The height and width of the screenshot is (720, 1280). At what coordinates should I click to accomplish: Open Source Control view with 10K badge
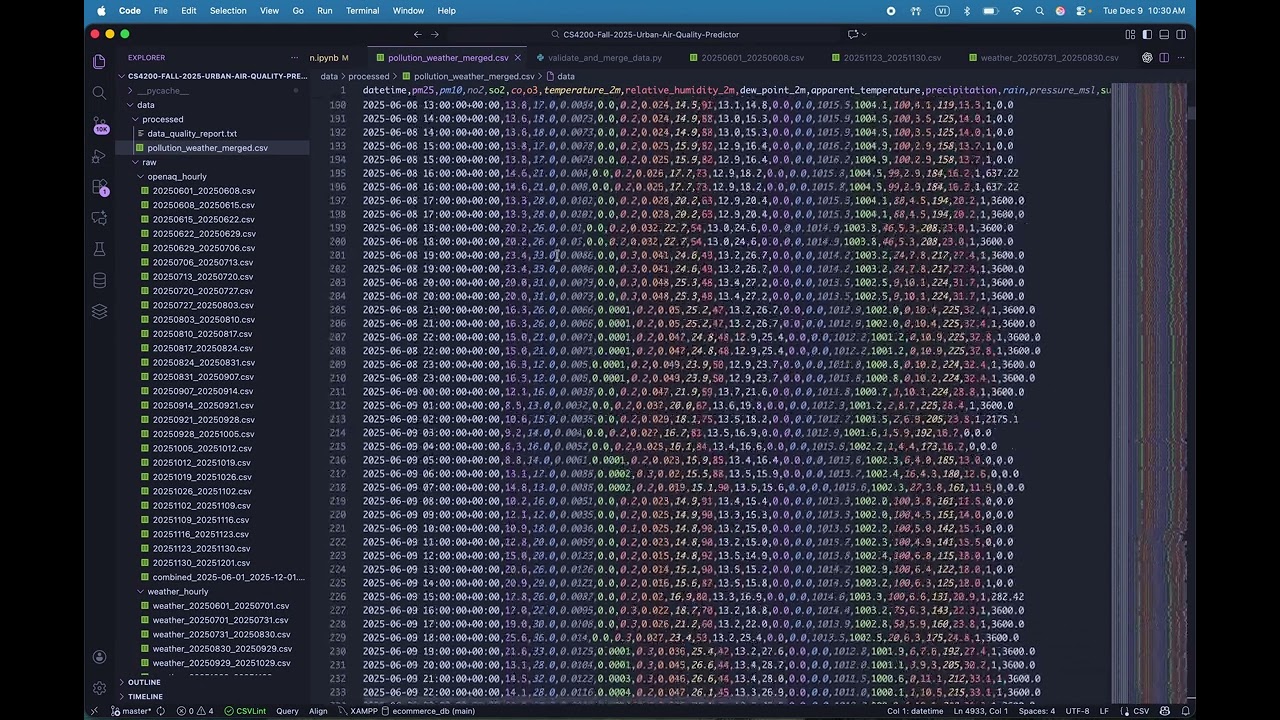click(99, 125)
